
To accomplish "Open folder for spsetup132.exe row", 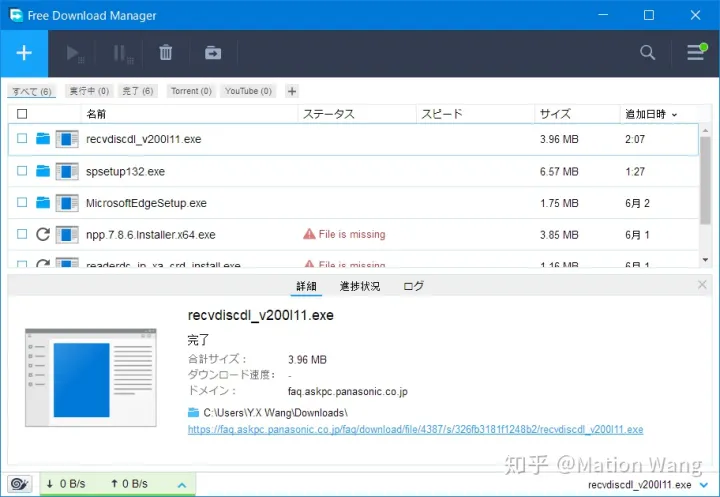I will tap(43, 171).
